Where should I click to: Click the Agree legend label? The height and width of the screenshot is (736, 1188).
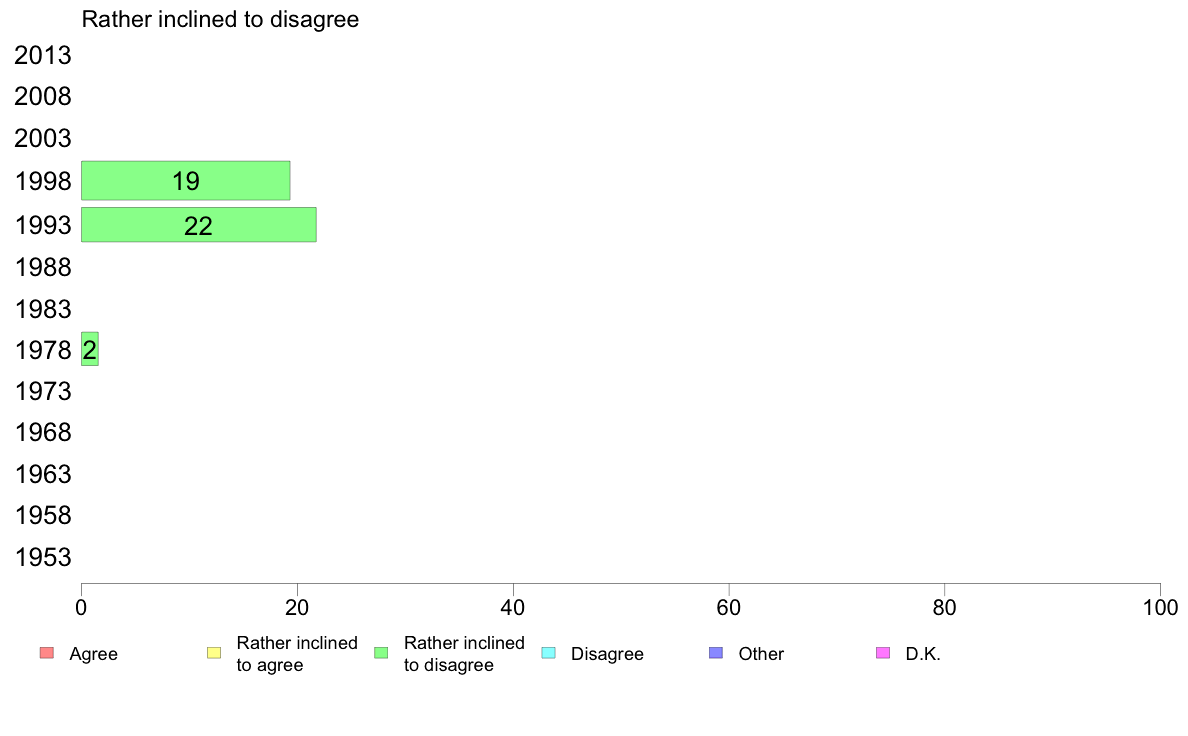93,654
